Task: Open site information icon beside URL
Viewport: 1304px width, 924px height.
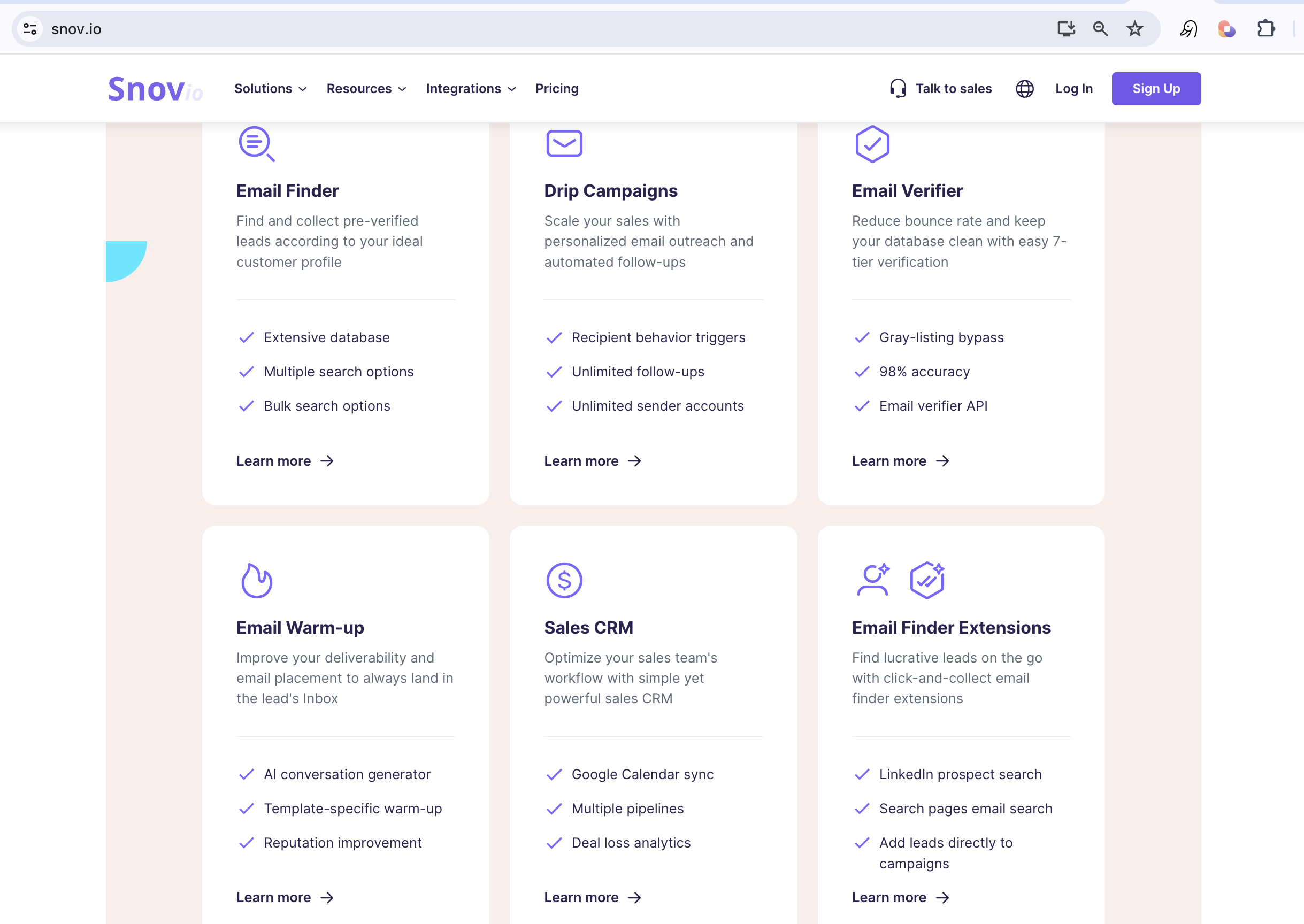Action: (30, 29)
